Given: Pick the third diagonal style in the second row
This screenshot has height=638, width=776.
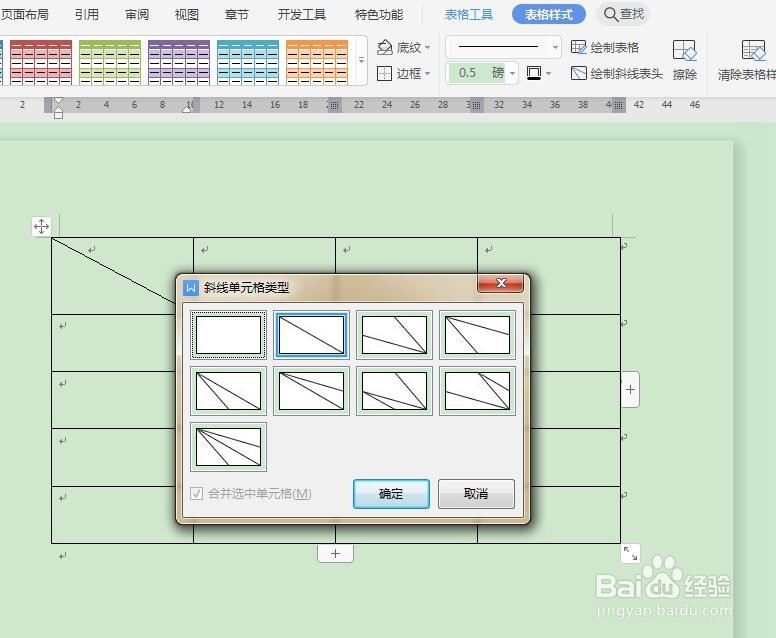Looking at the screenshot, I should pyautogui.click(x=394, y=391).
